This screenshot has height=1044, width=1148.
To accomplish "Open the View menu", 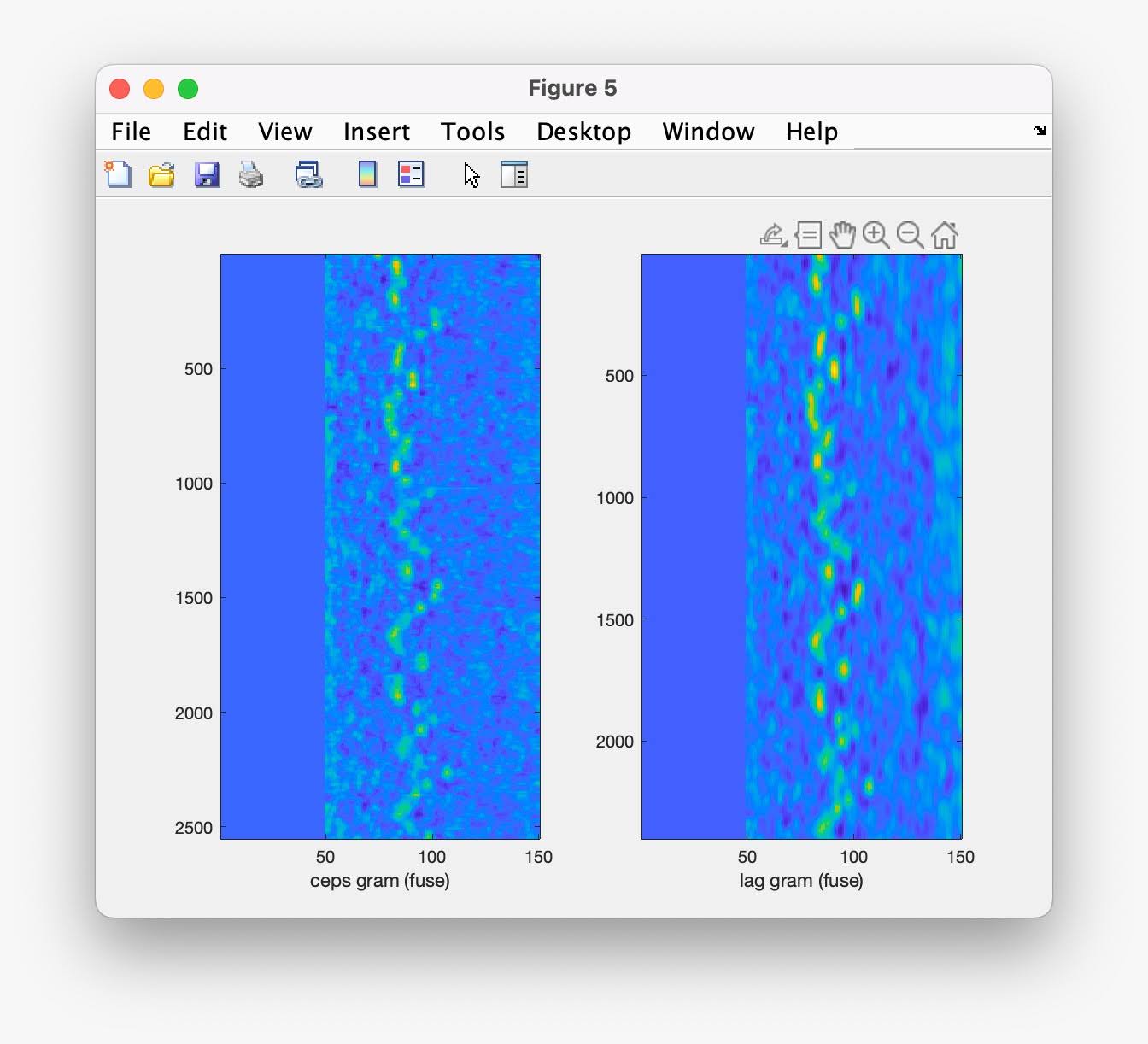I will point(285,132).
